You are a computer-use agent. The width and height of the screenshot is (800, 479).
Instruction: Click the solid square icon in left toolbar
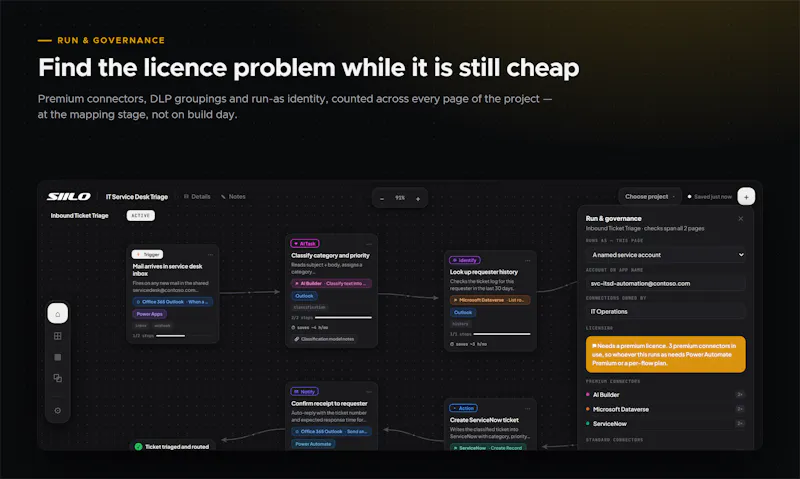click(x=58, y=357)
